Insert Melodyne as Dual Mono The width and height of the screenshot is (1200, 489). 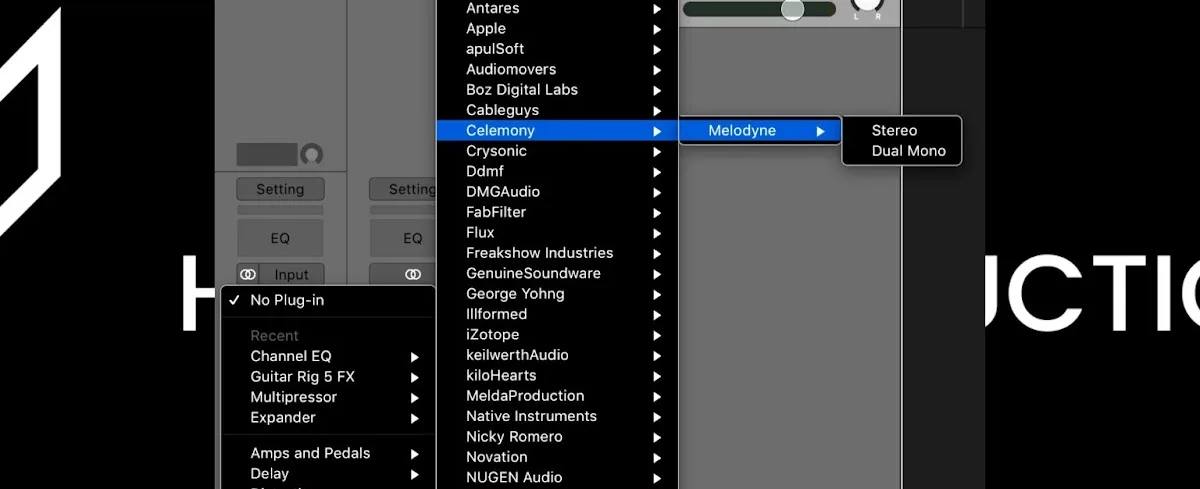901,151
